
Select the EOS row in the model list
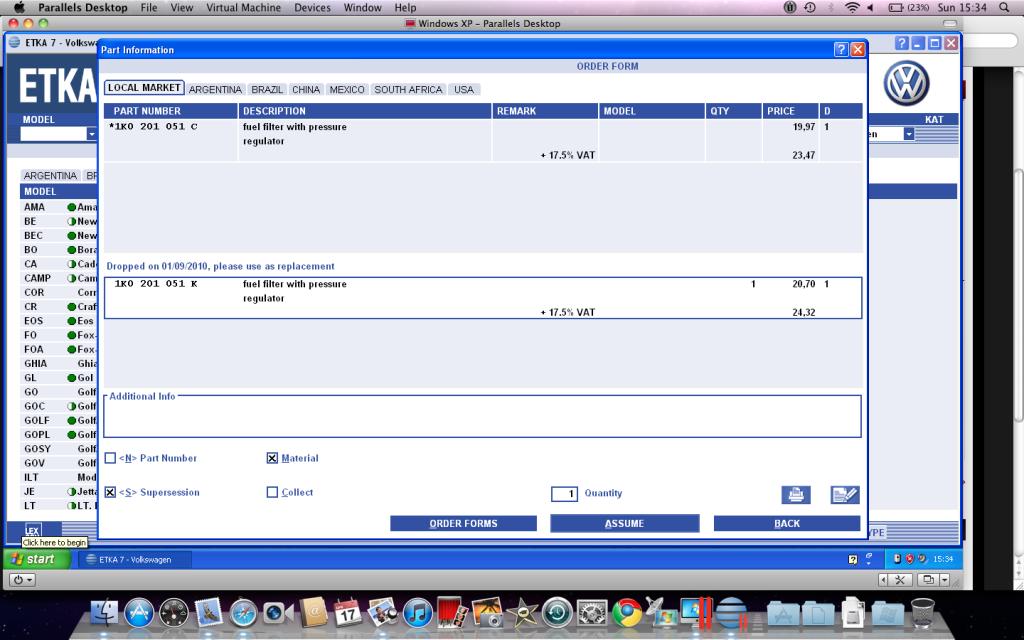[60, 321]
